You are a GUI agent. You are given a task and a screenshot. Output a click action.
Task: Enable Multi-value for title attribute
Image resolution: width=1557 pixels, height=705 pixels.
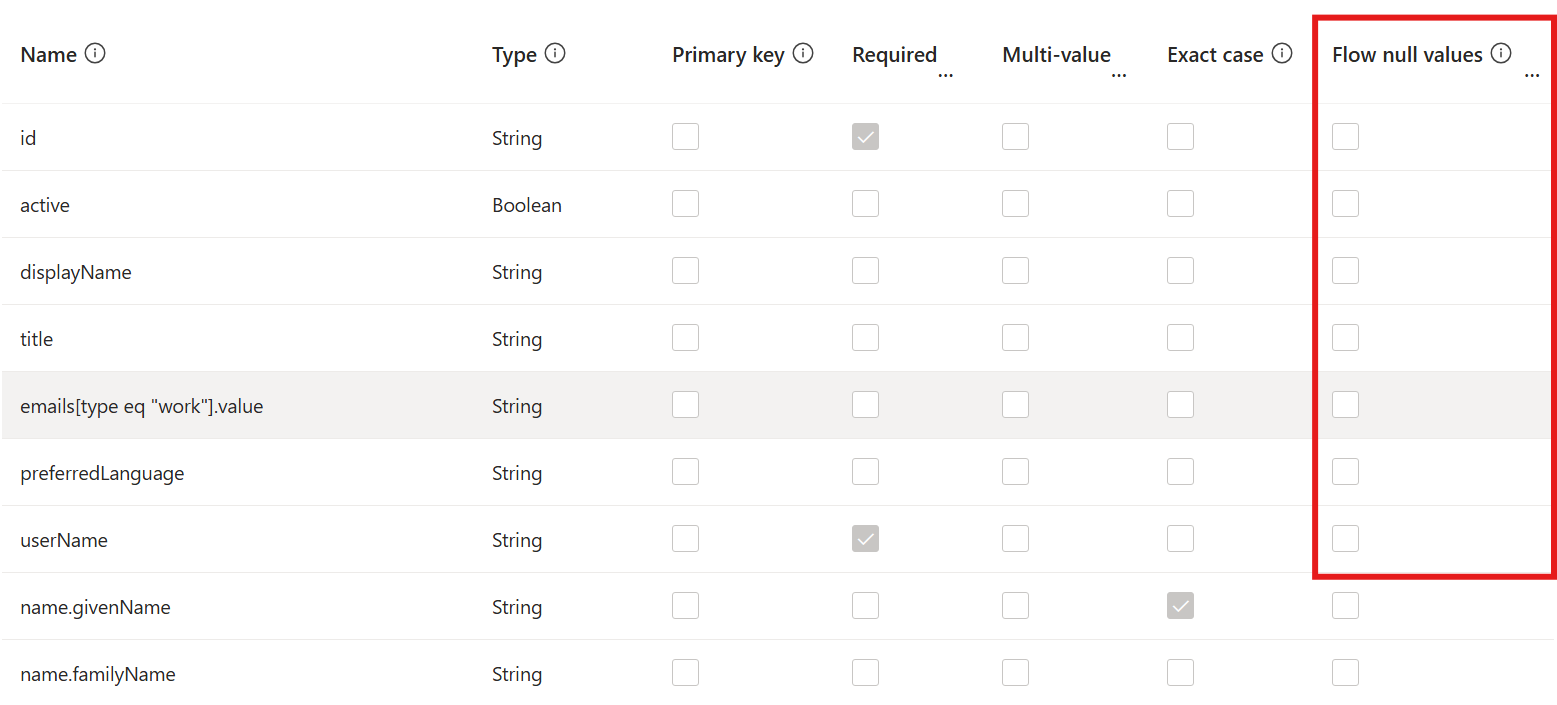point(1015,338)
